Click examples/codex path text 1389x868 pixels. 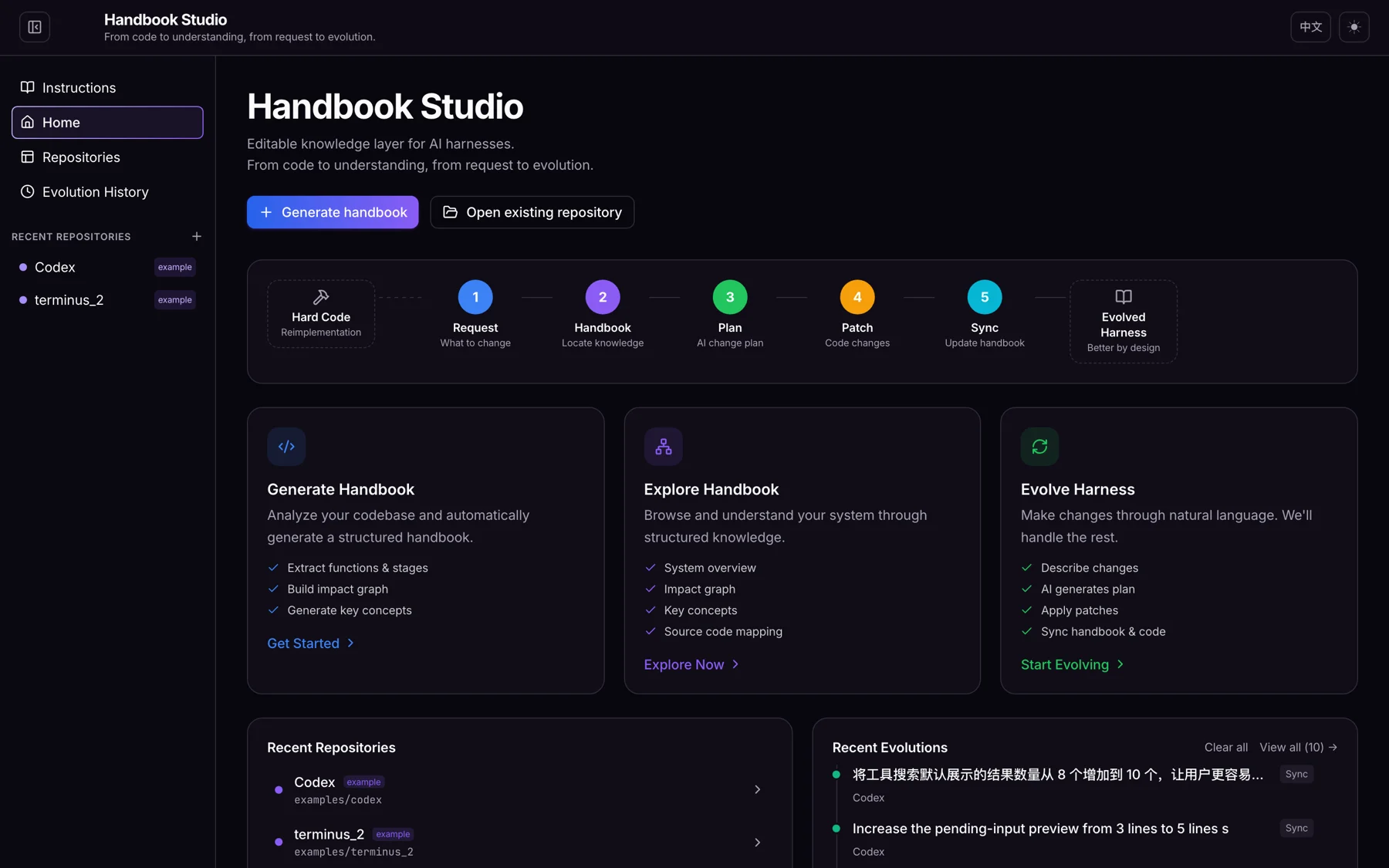(x=338, y=800)
